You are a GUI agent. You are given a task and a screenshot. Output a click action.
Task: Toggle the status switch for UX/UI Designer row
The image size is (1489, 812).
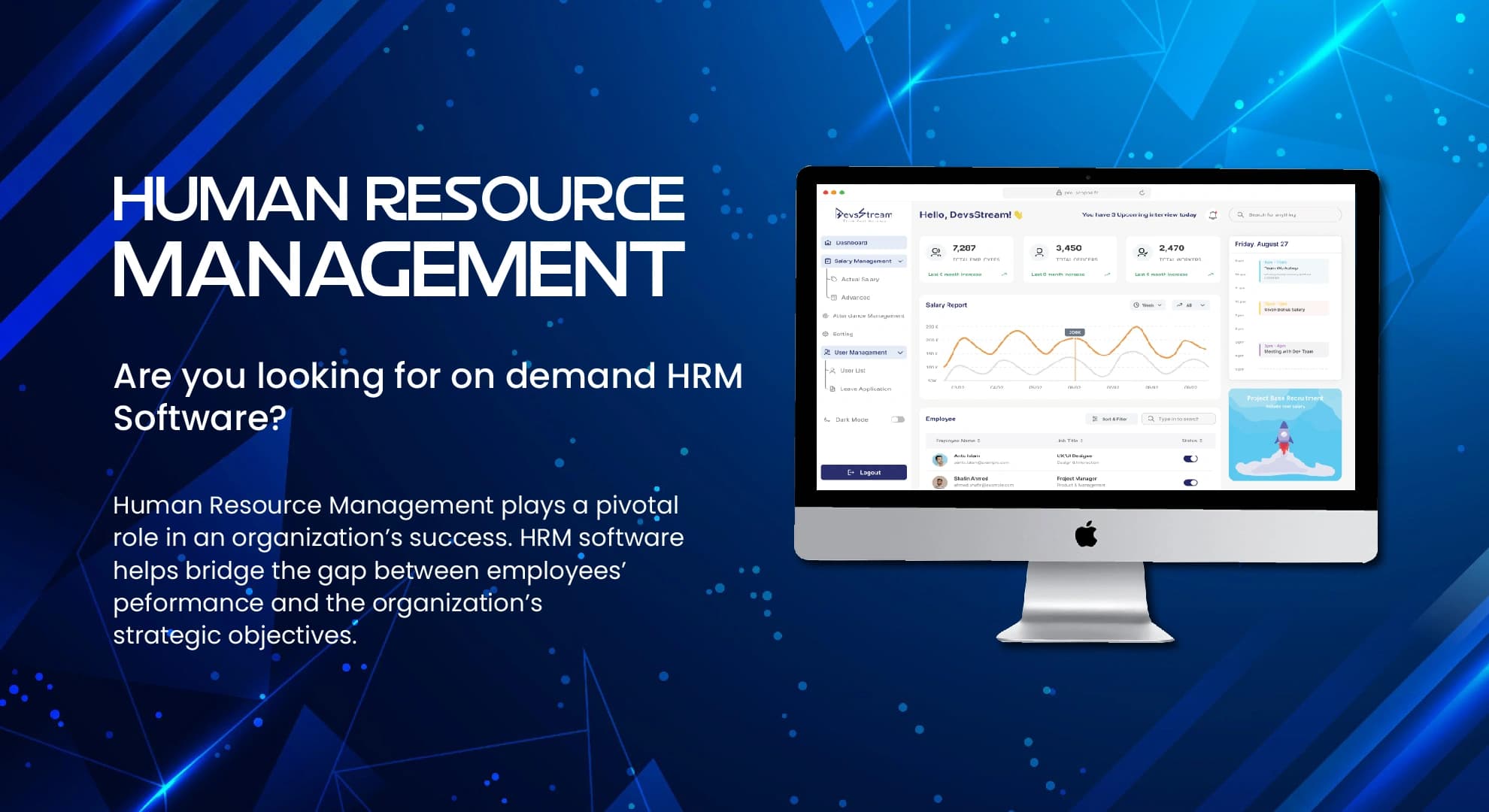pyautogui.click(x=1190, y=459)
